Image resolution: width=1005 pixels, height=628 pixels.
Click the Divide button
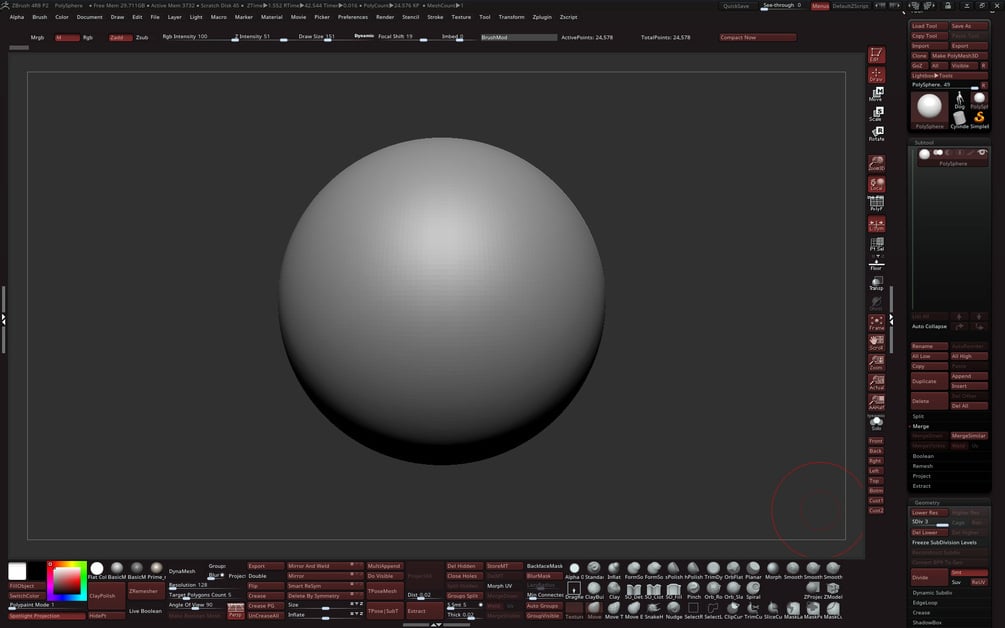pyautogui.click(x=929, y=577)
